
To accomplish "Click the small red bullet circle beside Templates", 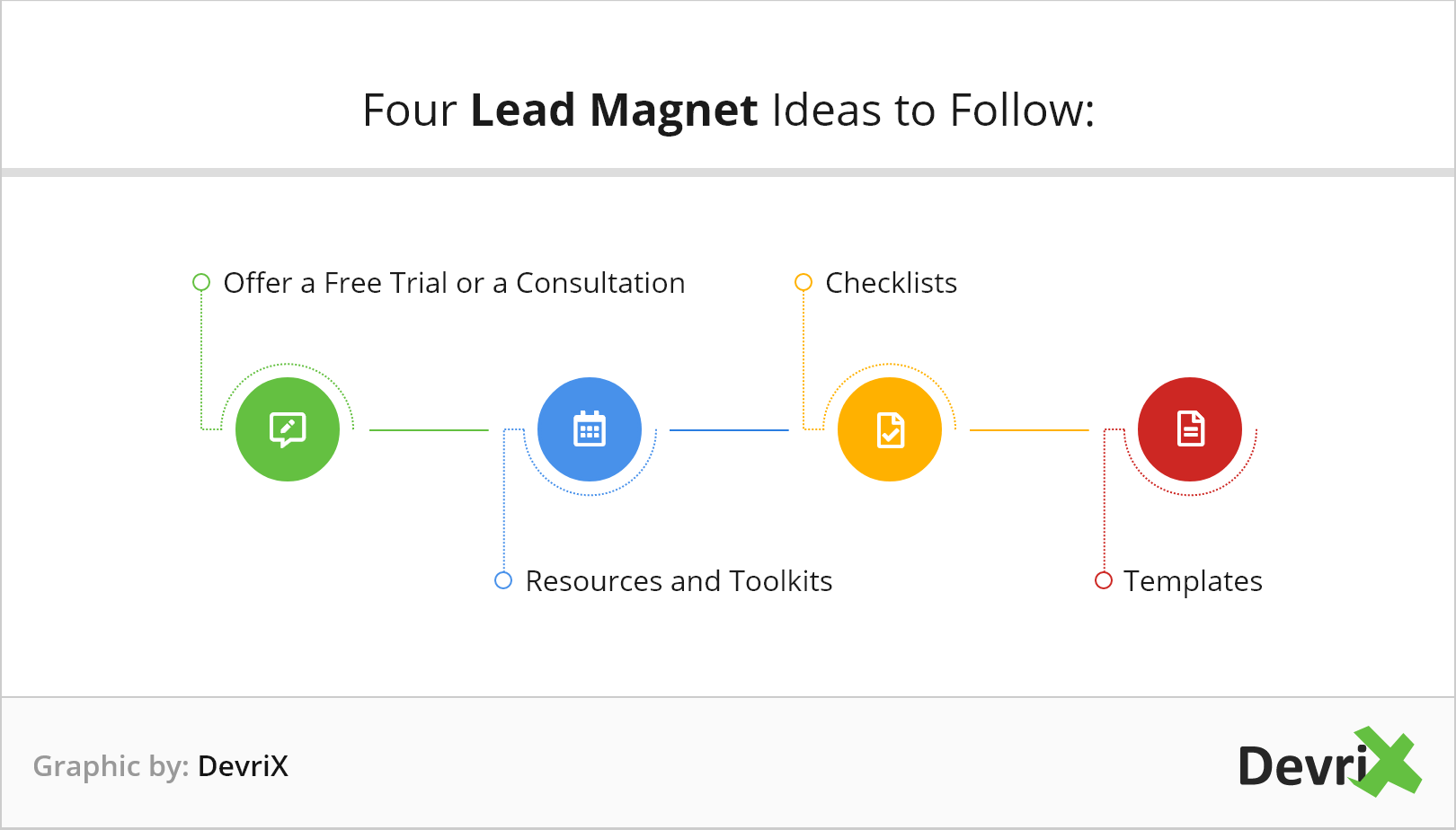I will click(x=1104, y=580).
